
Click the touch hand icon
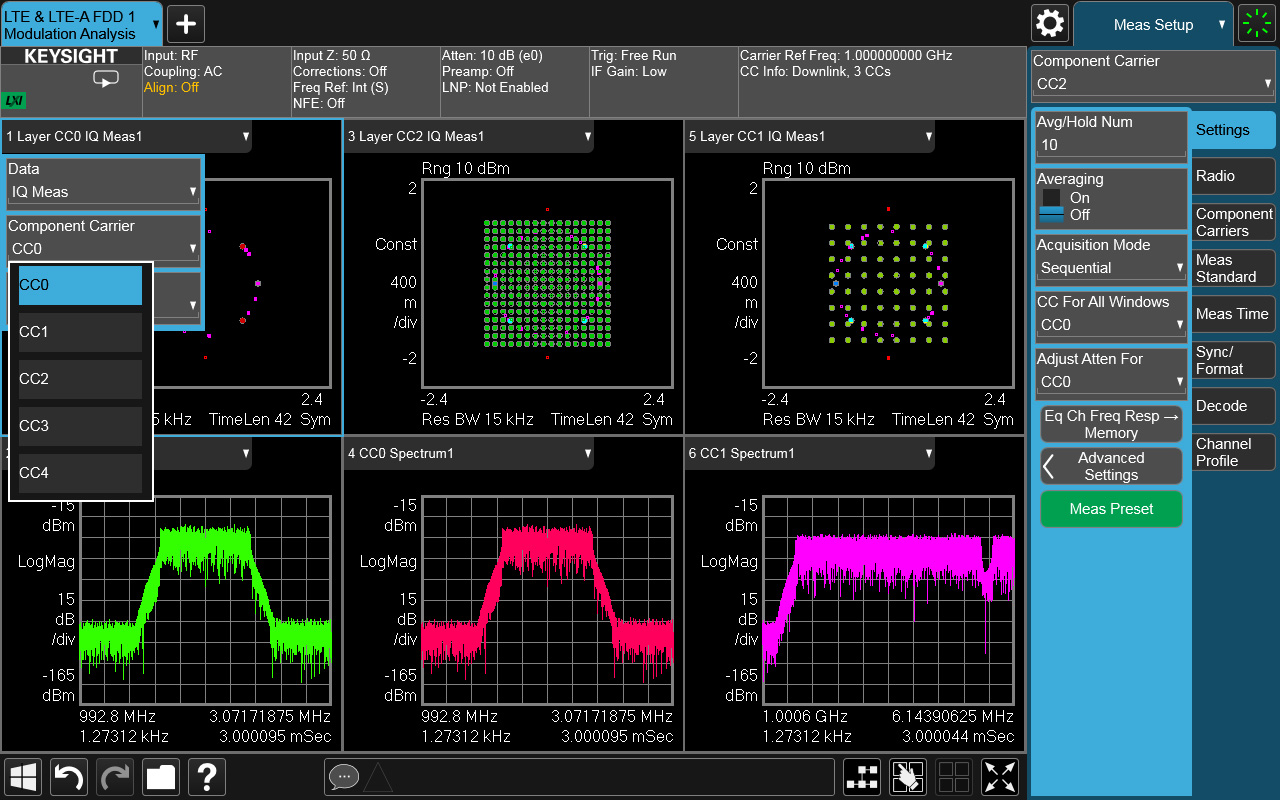pyautogui.click(x=908, y=777)
